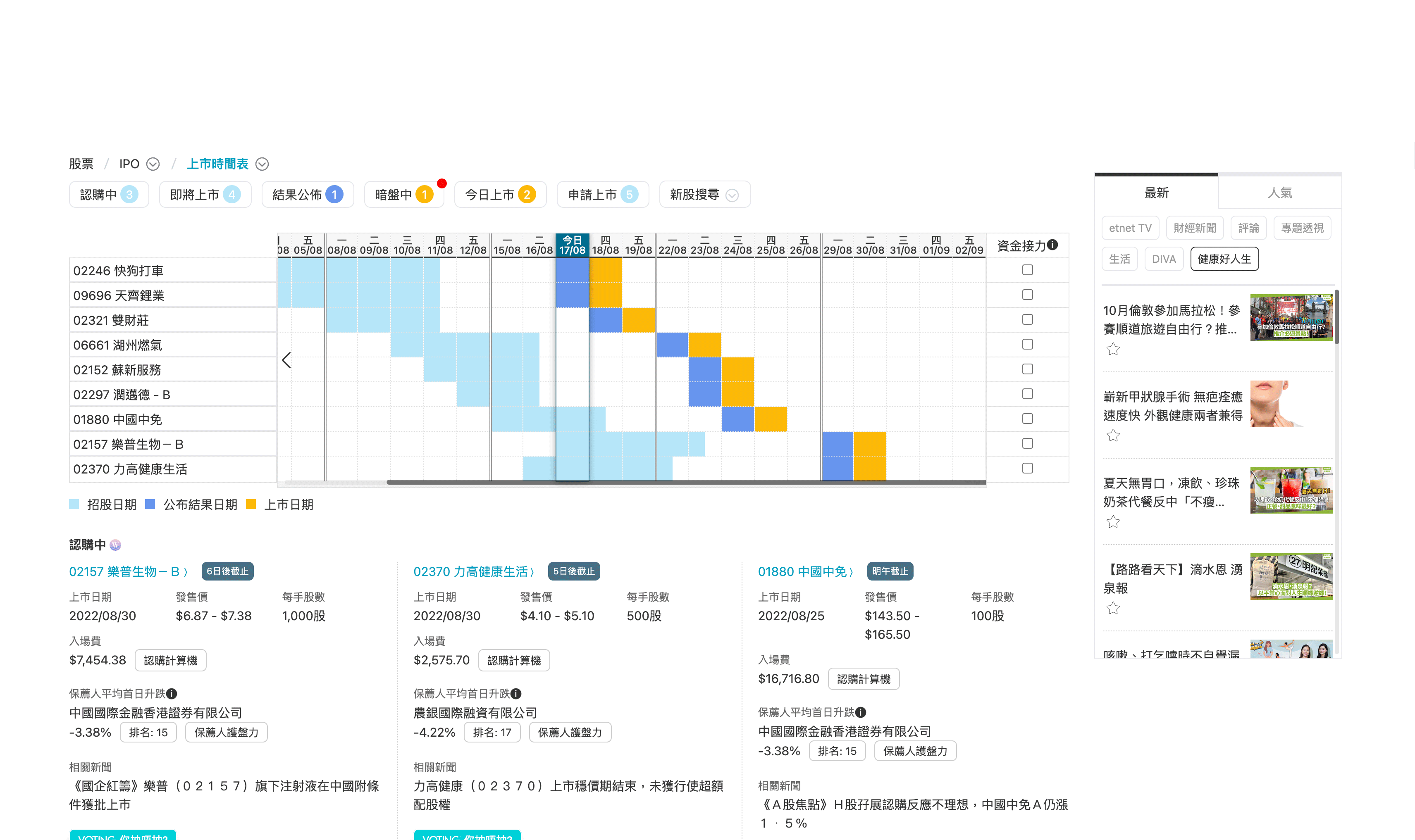The image size is (1415, 840).
Task: Check the 資金接力 box for 02246 快狗打車
Action: [x=1027, y=270]
